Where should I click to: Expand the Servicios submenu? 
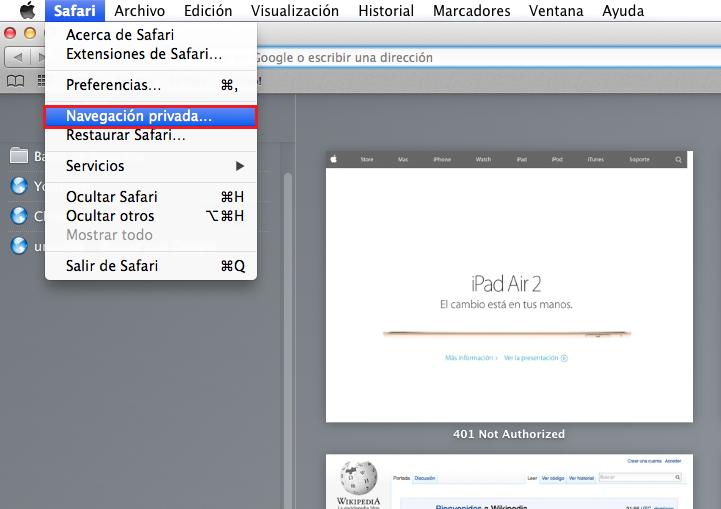[150, 165]
